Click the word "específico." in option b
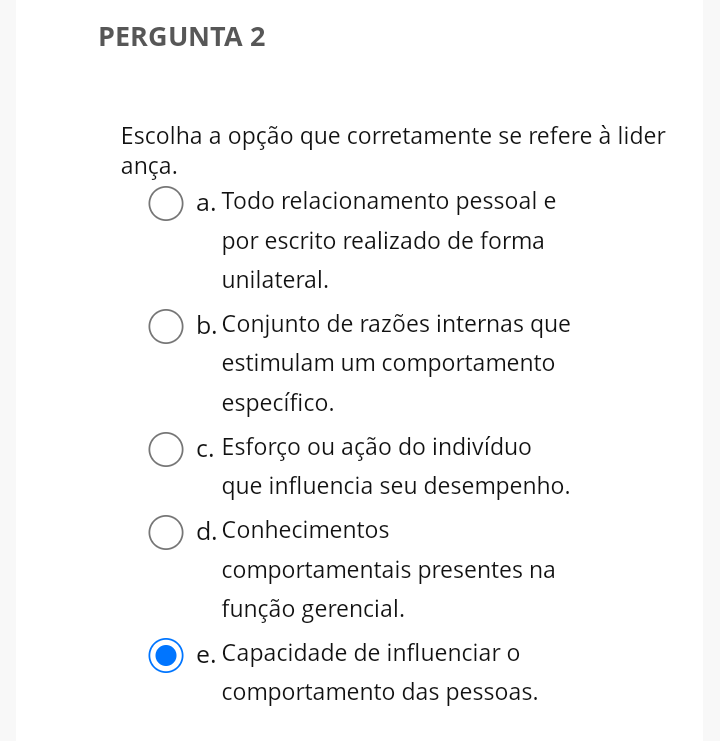This screenshot has height=741, width=720. click(278, 404)
